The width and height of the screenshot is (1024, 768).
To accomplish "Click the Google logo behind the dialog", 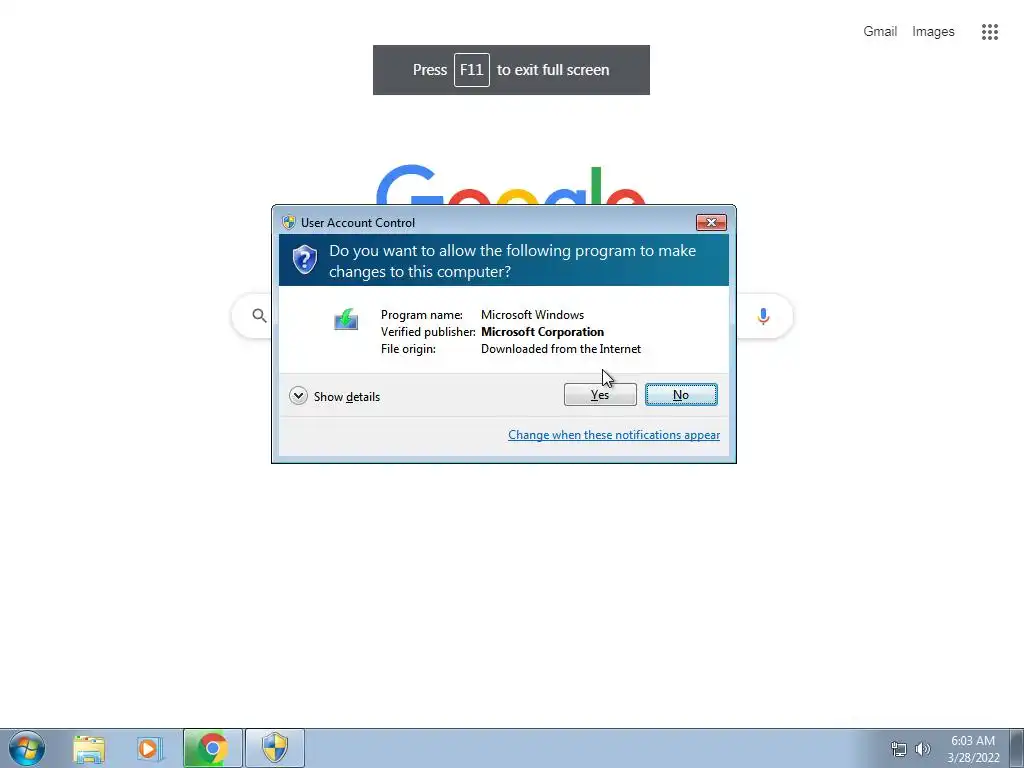I will coord(511,185).
